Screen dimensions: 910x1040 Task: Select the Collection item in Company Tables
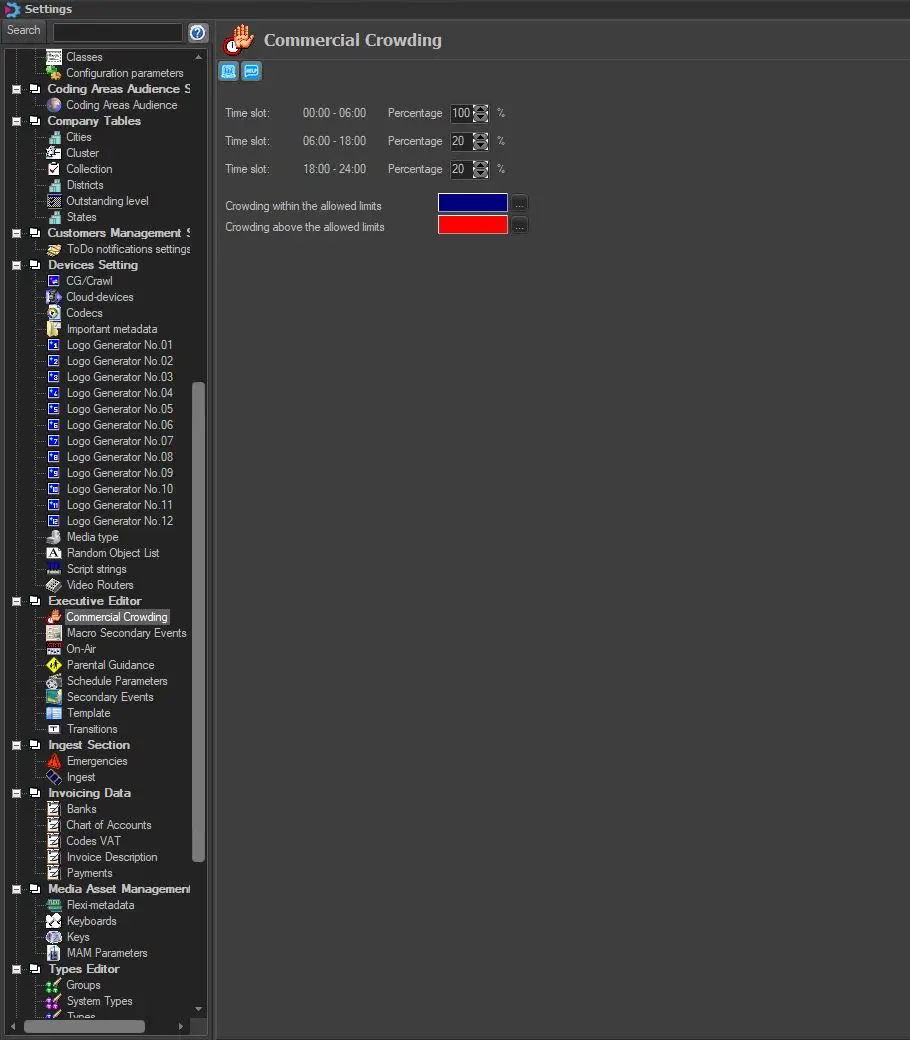(89, 169)
